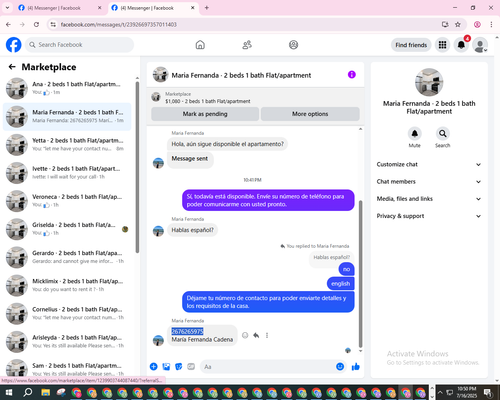Open Micklimix conversation in list
Image resolution: width=500 pixels, height=400 pixels.
67,285
